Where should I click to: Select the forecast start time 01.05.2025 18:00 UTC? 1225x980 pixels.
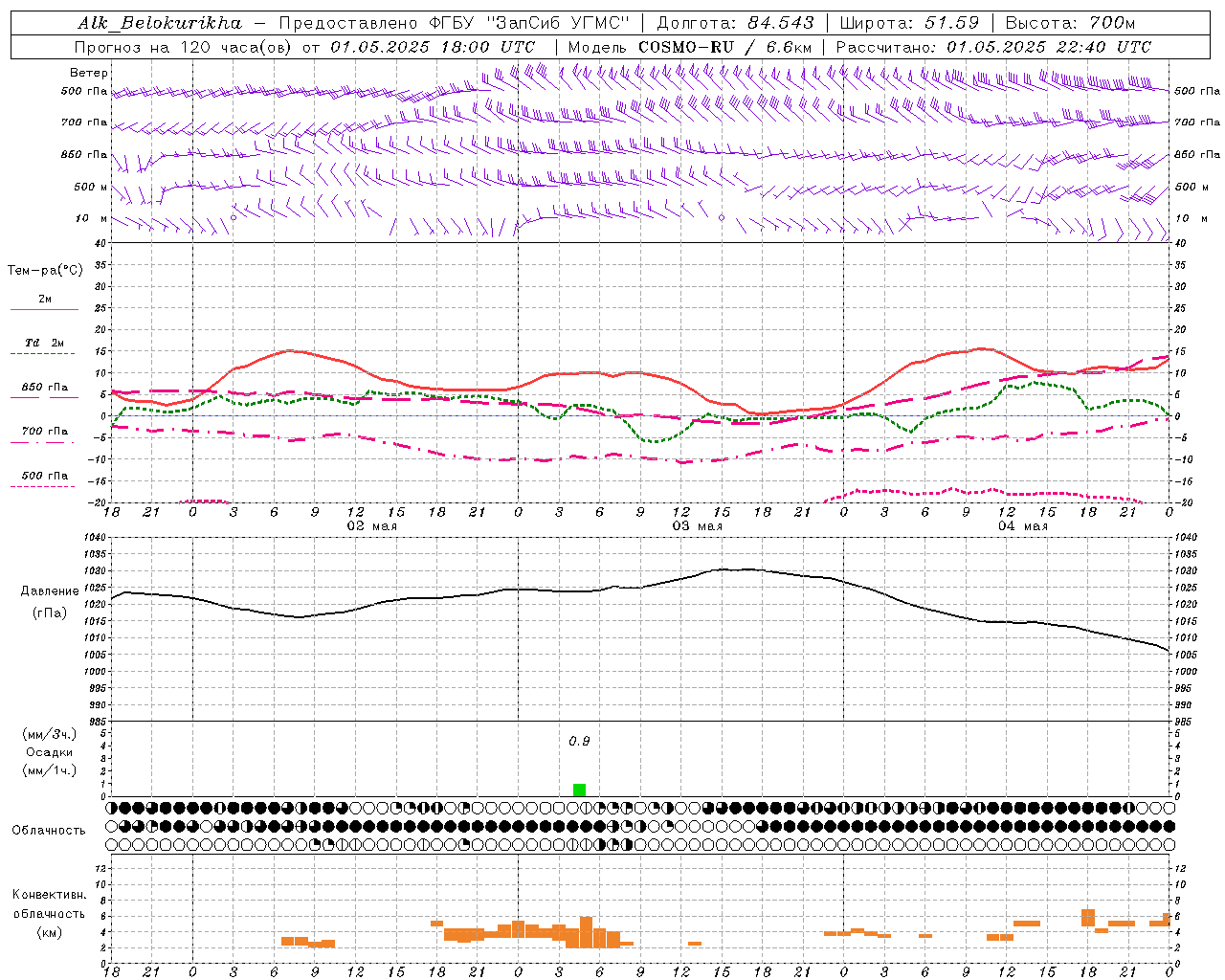(x=434, y=47)
